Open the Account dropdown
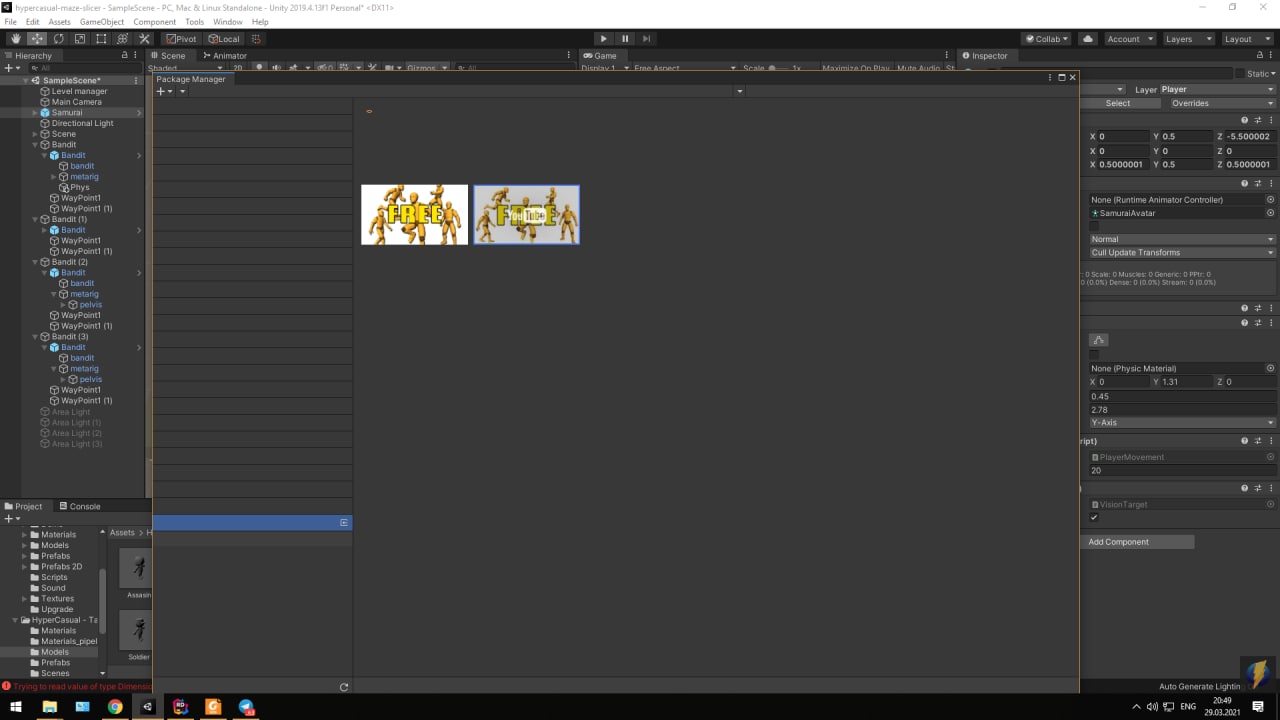 point(1129,39)
